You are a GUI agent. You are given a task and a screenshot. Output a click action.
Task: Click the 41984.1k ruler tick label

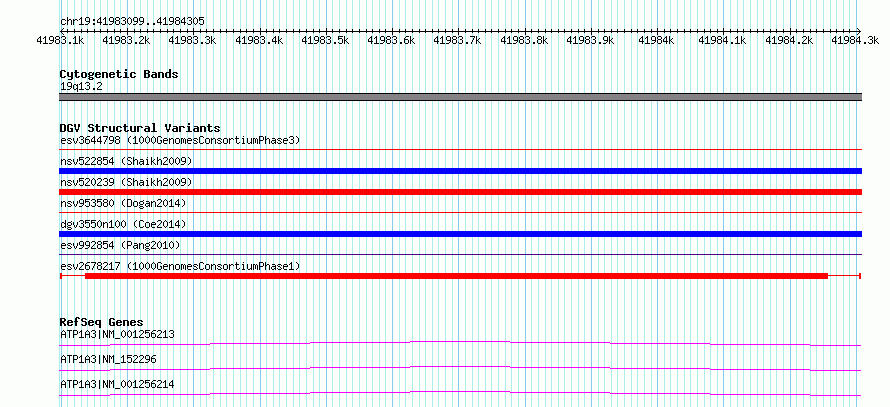pos(722,40)
